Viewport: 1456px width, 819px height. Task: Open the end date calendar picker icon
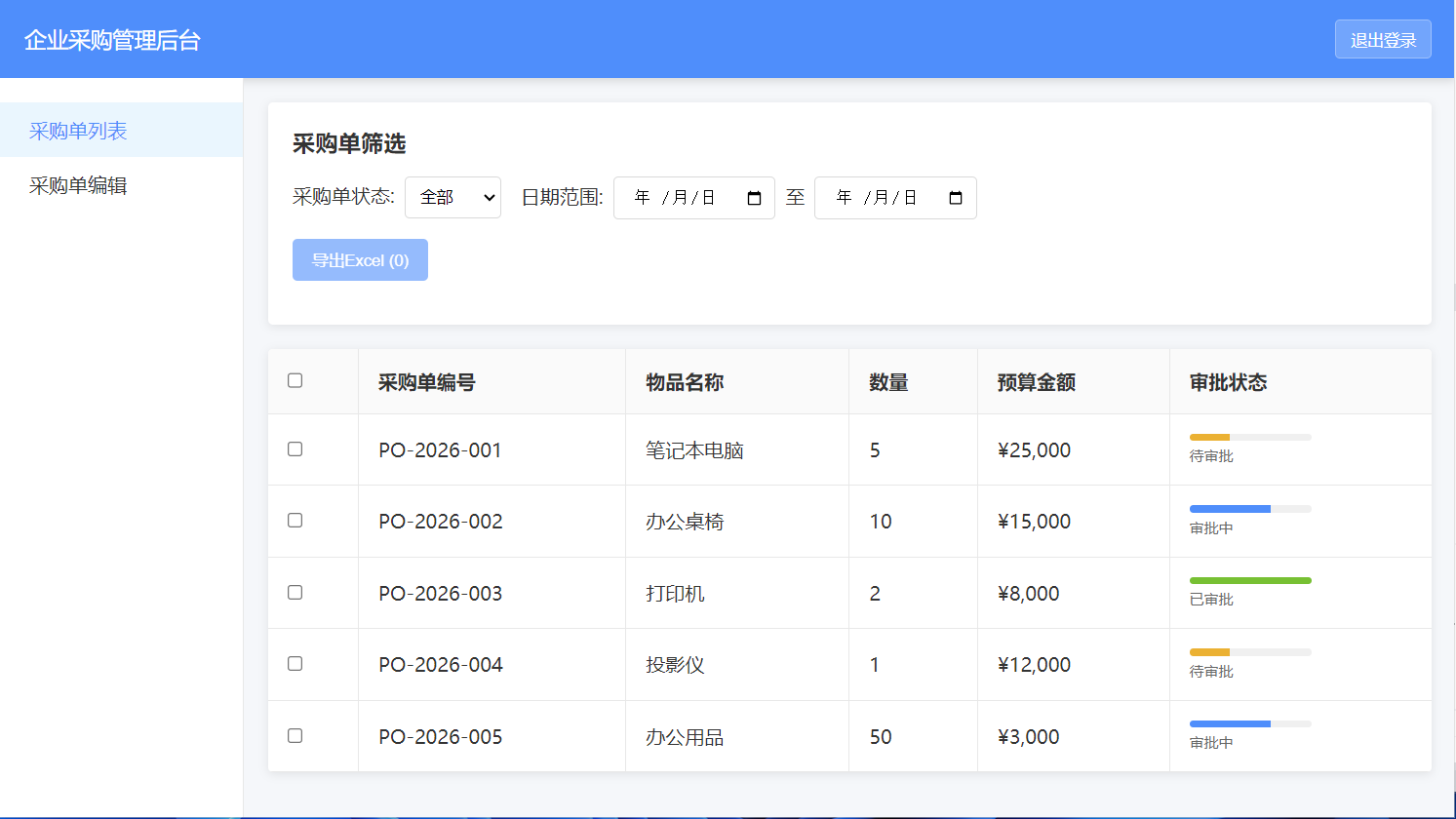(x=956, y=198)
